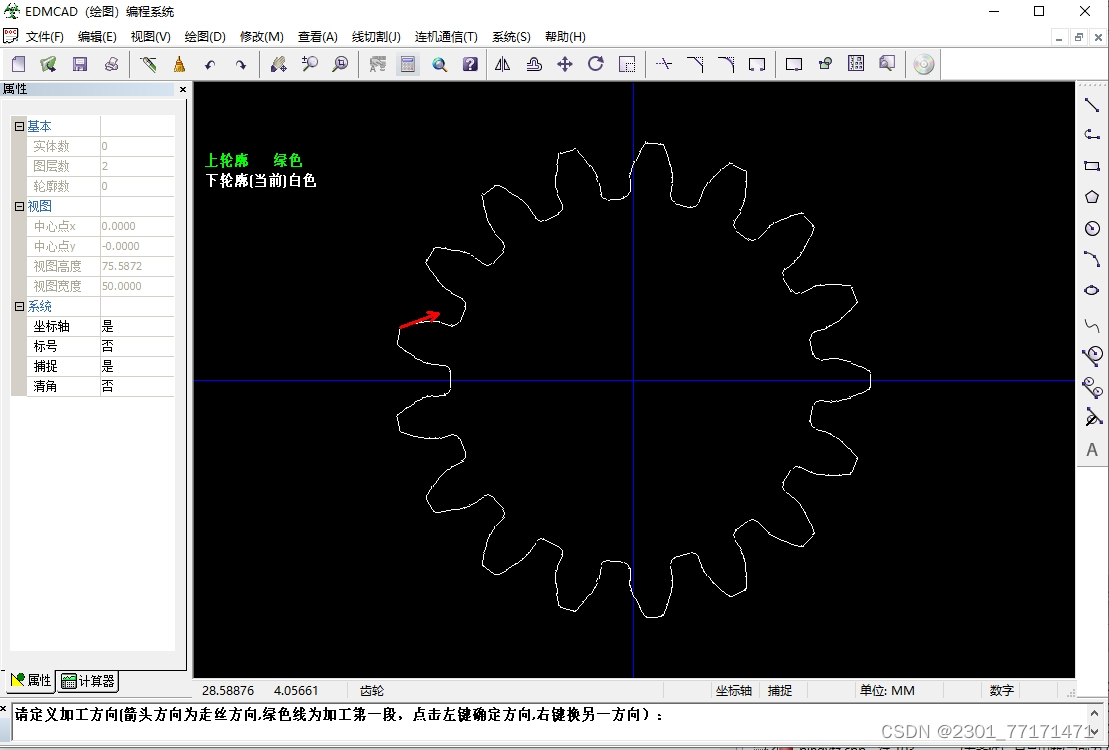The image size is (1109, 750).
Task: Toggle 坐标轴 in the status bar
Action: click(733, 691)
